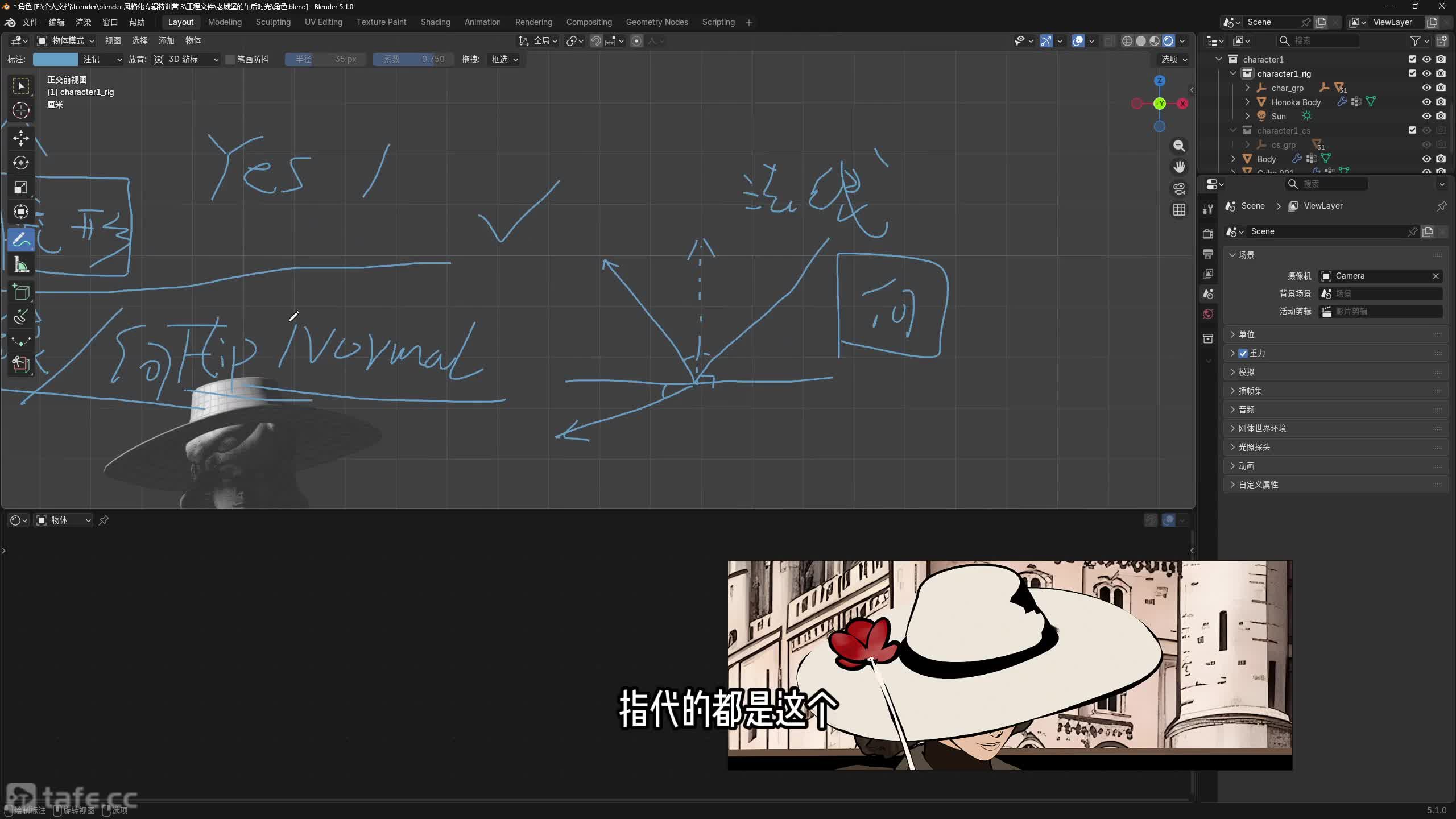Viewport: 1456px width, 819px height.
Task: Click the Add Cube tool
Action: [21, 292]
